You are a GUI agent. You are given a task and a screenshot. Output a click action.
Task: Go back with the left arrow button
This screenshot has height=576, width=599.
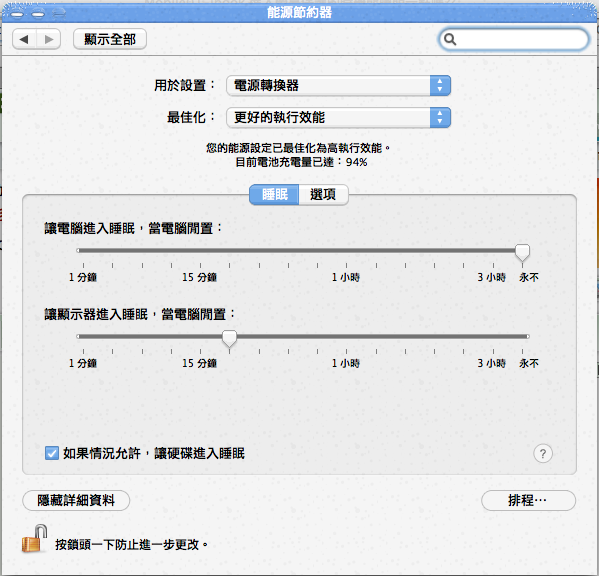(x=24, y=39)
